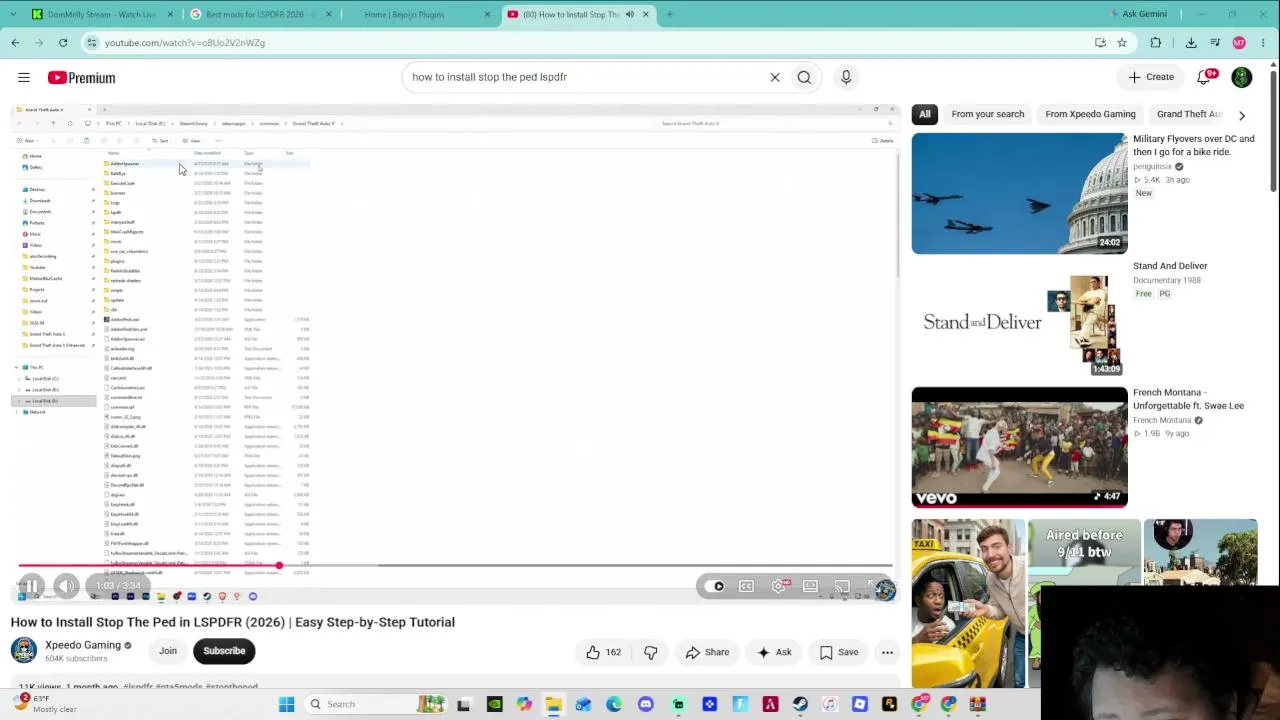Close the DomMelly Stream tab
This screenshot has height=720, width=1280.
pyautogui.click(x=171, y=14)
